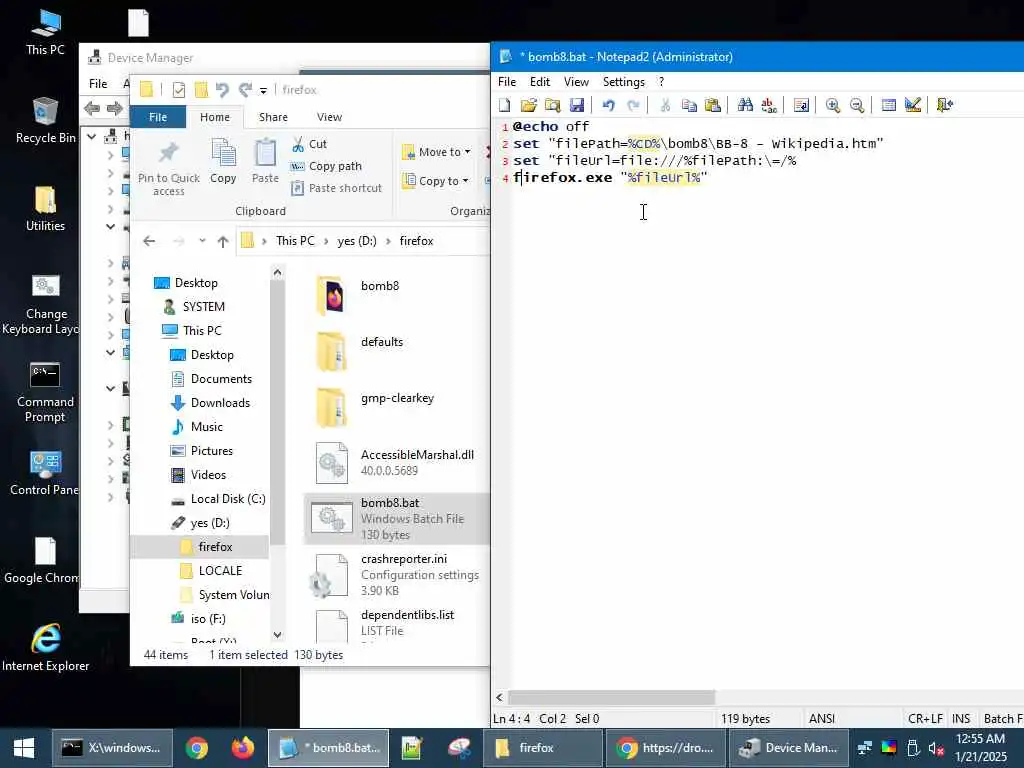The width and height of the screenshot is (1024, 768).
Task: Zoom out using the magnifier minus icon
Action: 857,105
